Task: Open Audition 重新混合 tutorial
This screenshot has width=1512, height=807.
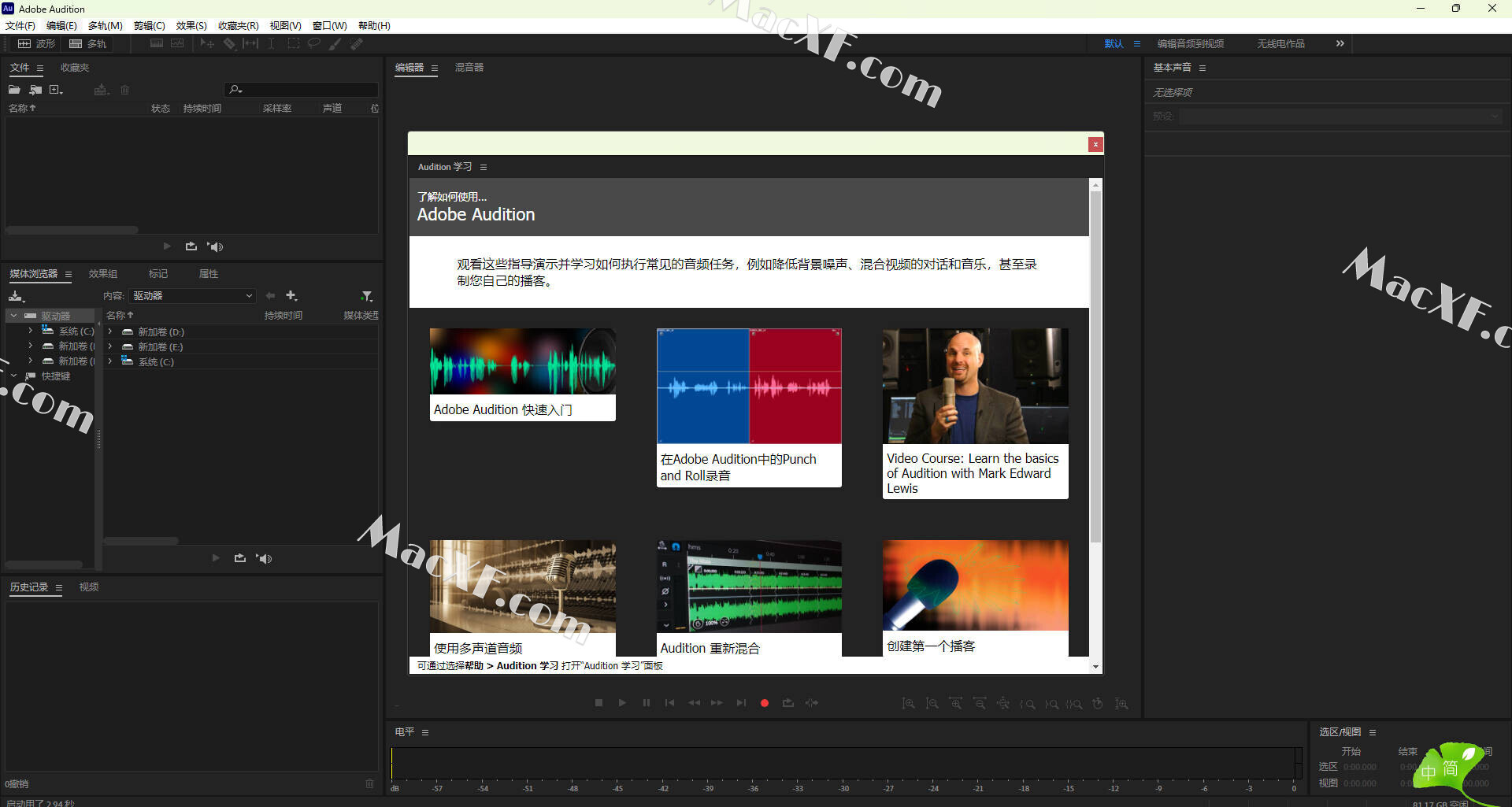Action: [749, 598]
